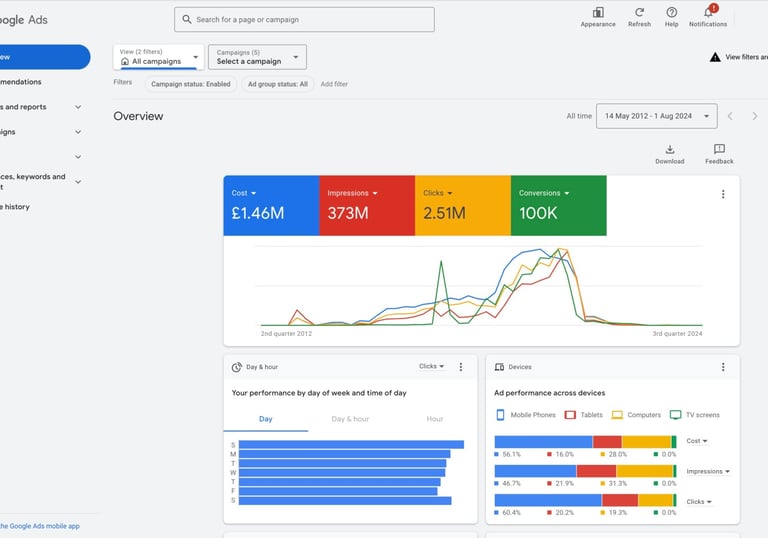Click the Wednesday bar in the day chart

coord(342,473)
